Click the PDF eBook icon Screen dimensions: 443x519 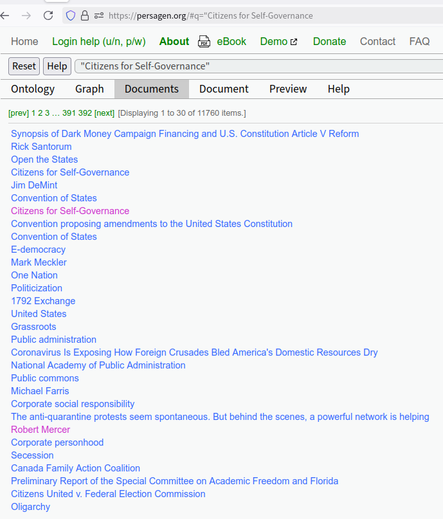(204, 42)
